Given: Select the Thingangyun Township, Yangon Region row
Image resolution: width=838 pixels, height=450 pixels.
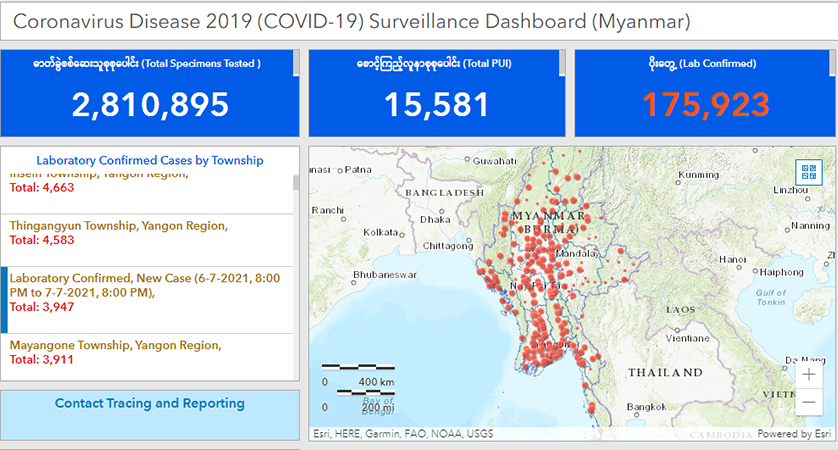Looking at the screenshot, I should [147, 240].
